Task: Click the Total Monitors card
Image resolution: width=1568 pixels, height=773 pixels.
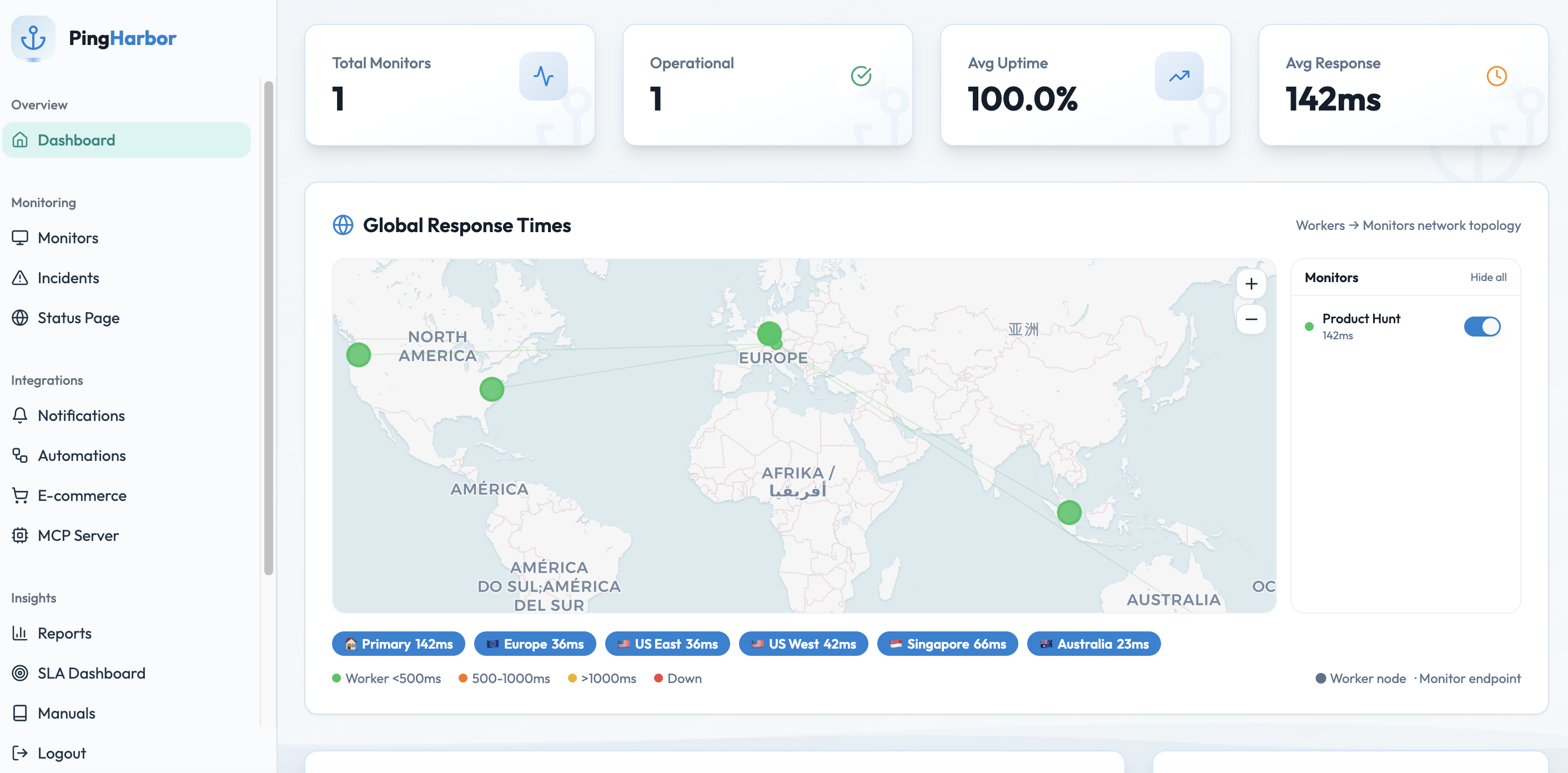Action: click(x=450, y=85)
